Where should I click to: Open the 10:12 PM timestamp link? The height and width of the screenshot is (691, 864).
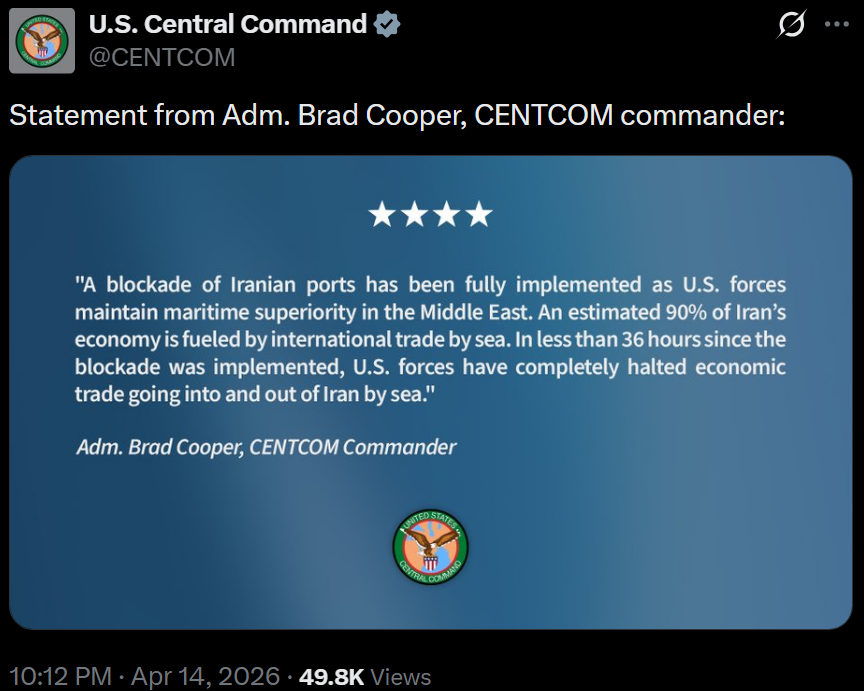tap(59, 677)
